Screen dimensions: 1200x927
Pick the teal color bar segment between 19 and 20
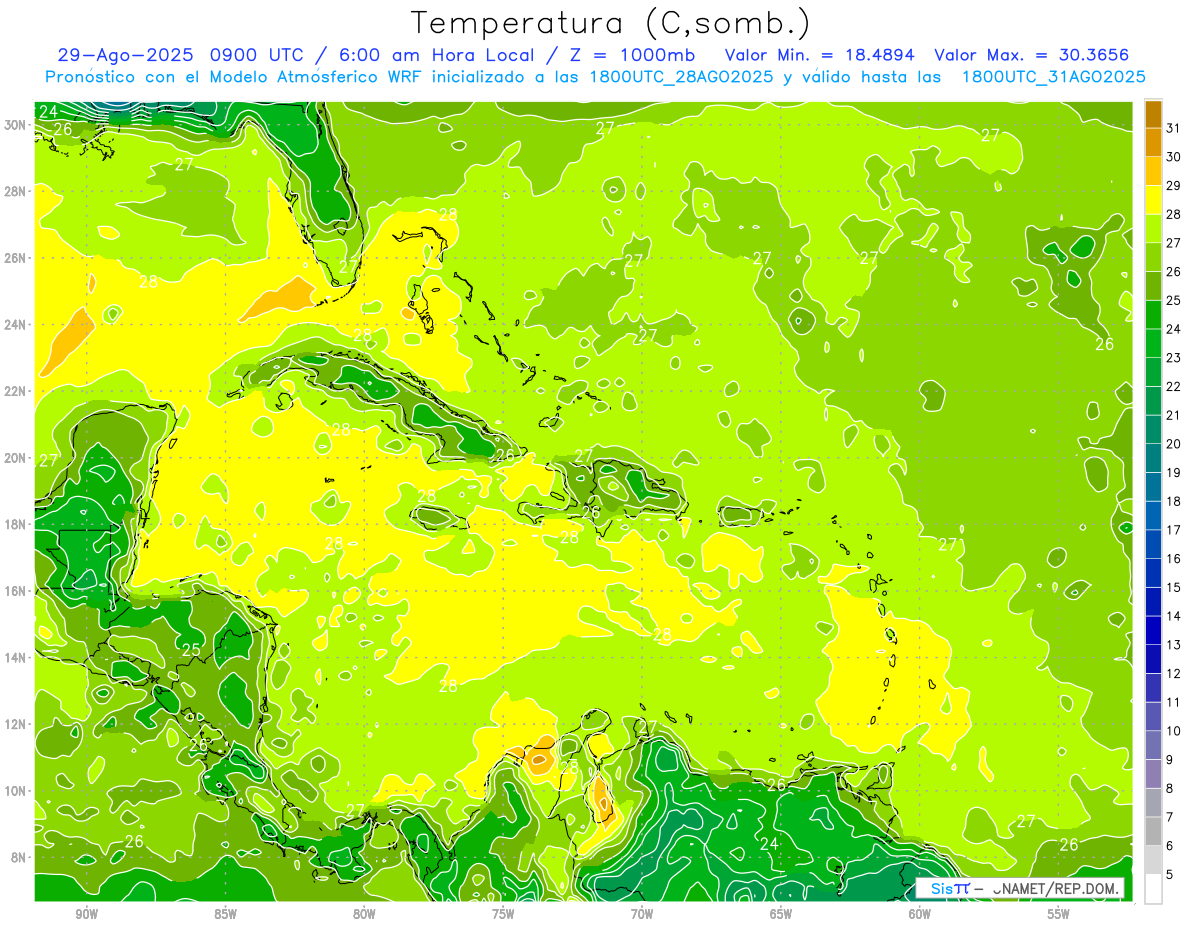1153,458
